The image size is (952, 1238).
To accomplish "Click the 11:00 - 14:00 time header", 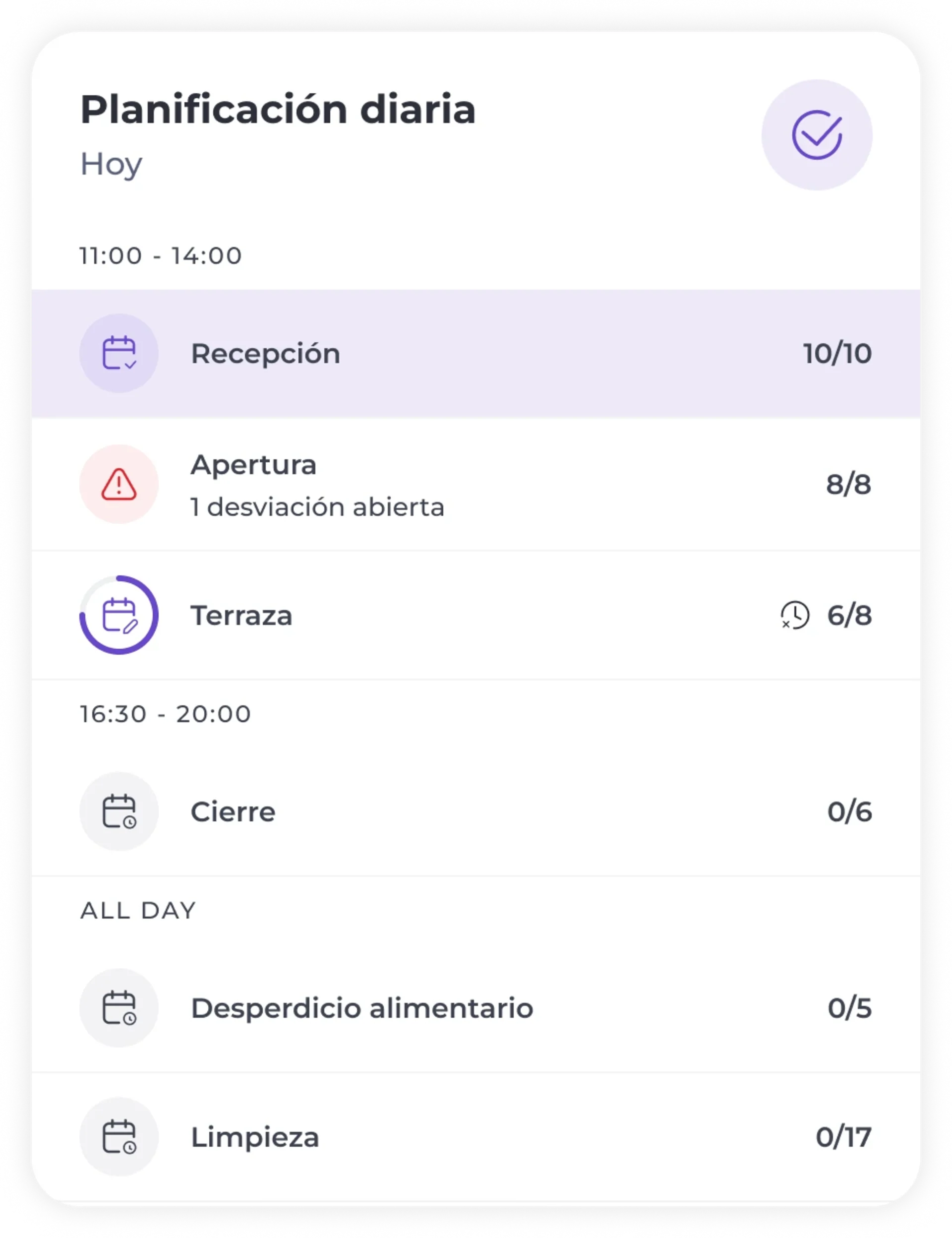I will 160,255.
